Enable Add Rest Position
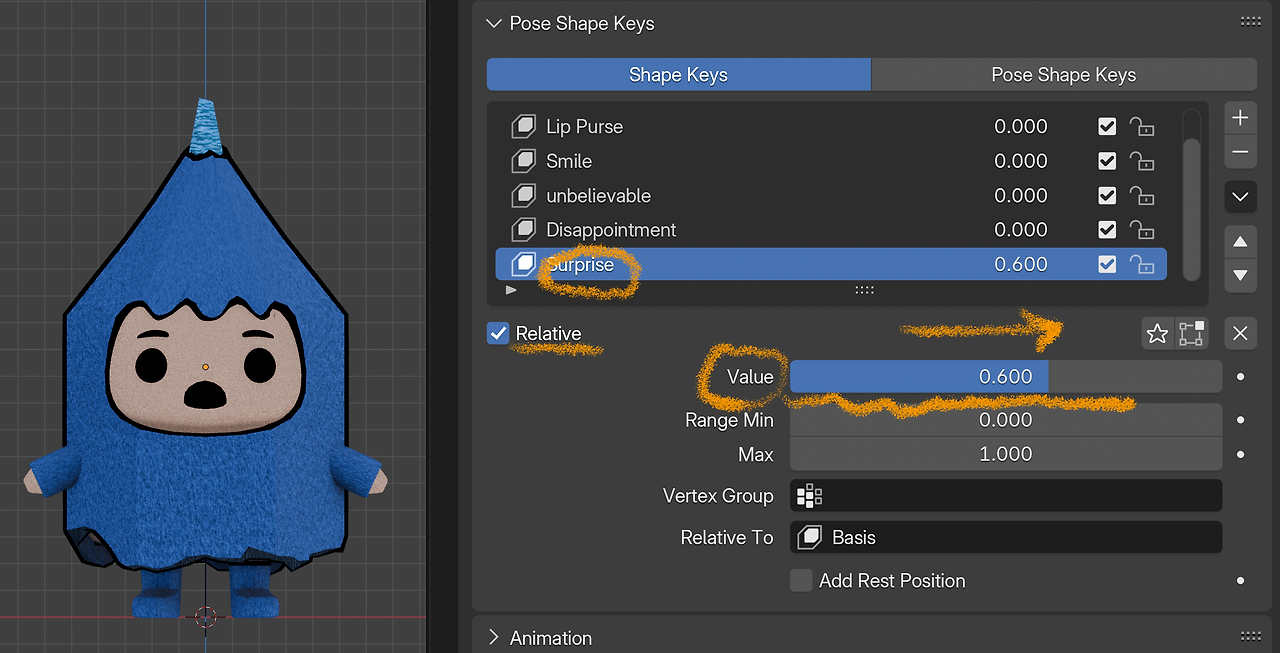 coord(801,580)
